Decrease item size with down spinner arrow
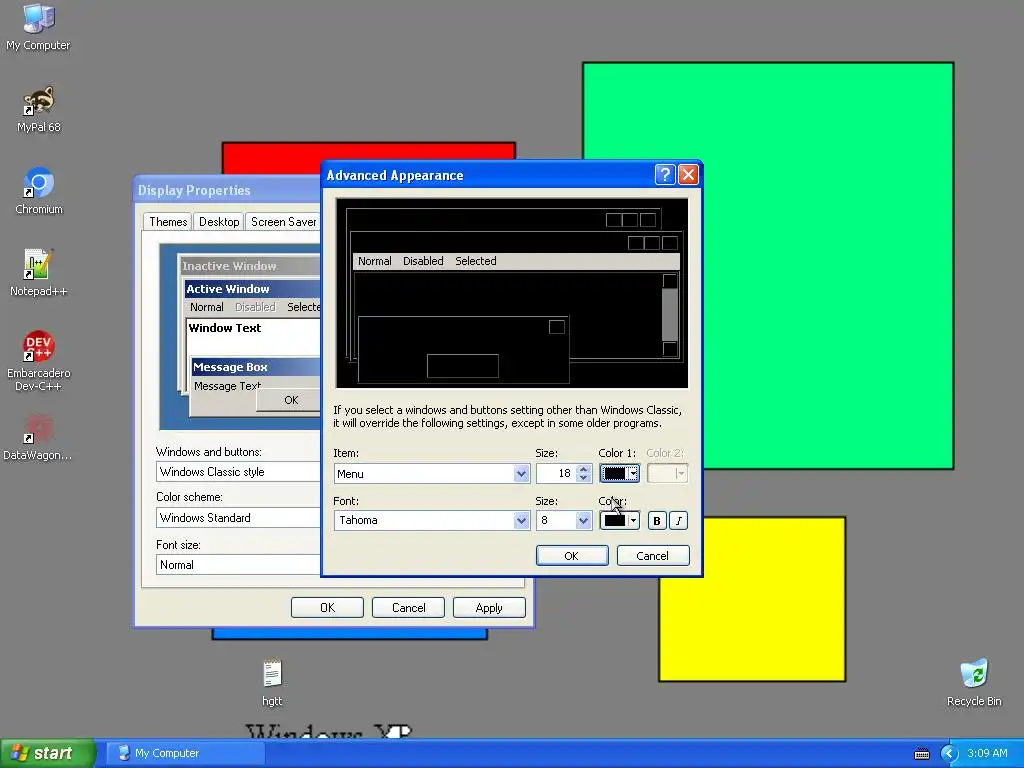The height and width of the screenshot is (768, 1024). coord(584,478)
